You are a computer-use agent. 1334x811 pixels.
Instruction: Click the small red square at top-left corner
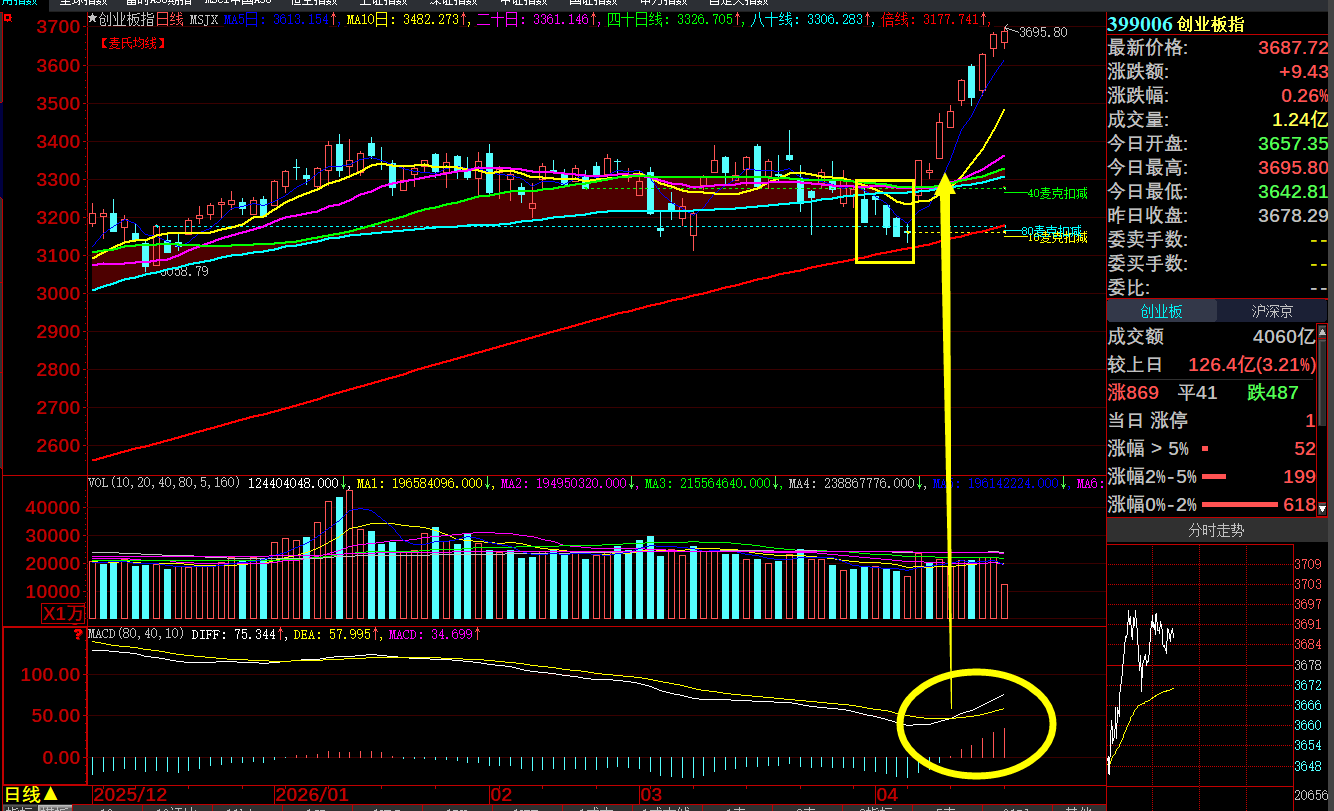pyautogui.click(x=9, y=19)
